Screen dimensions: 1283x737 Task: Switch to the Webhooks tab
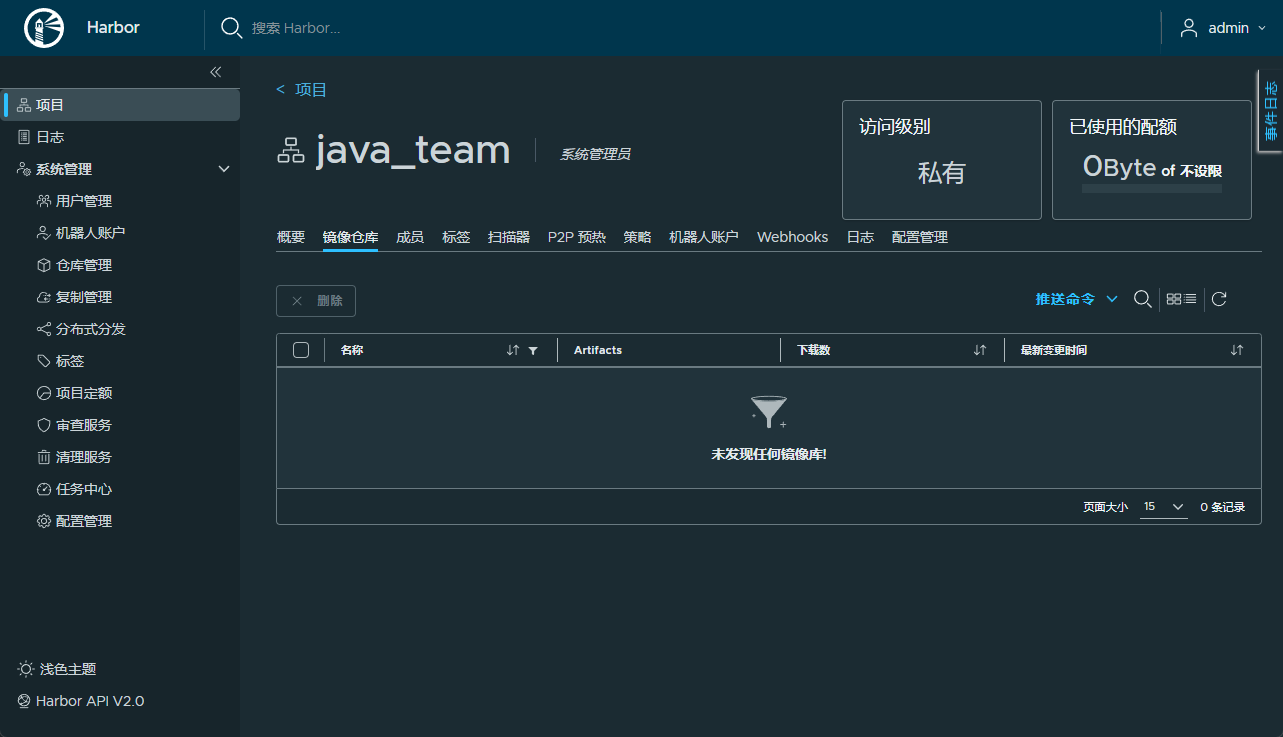click(x=793, y=237)
